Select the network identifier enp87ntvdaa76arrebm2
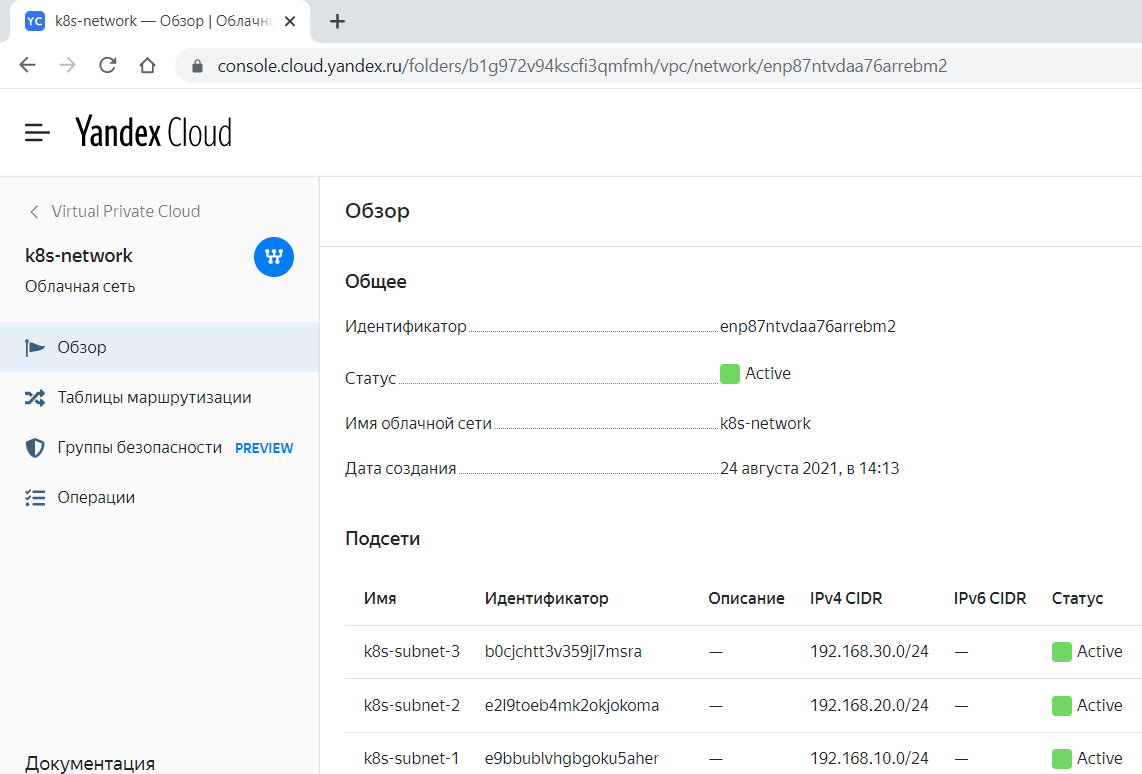The width and height of the screenshot is (1142, 774). point(808,326)
